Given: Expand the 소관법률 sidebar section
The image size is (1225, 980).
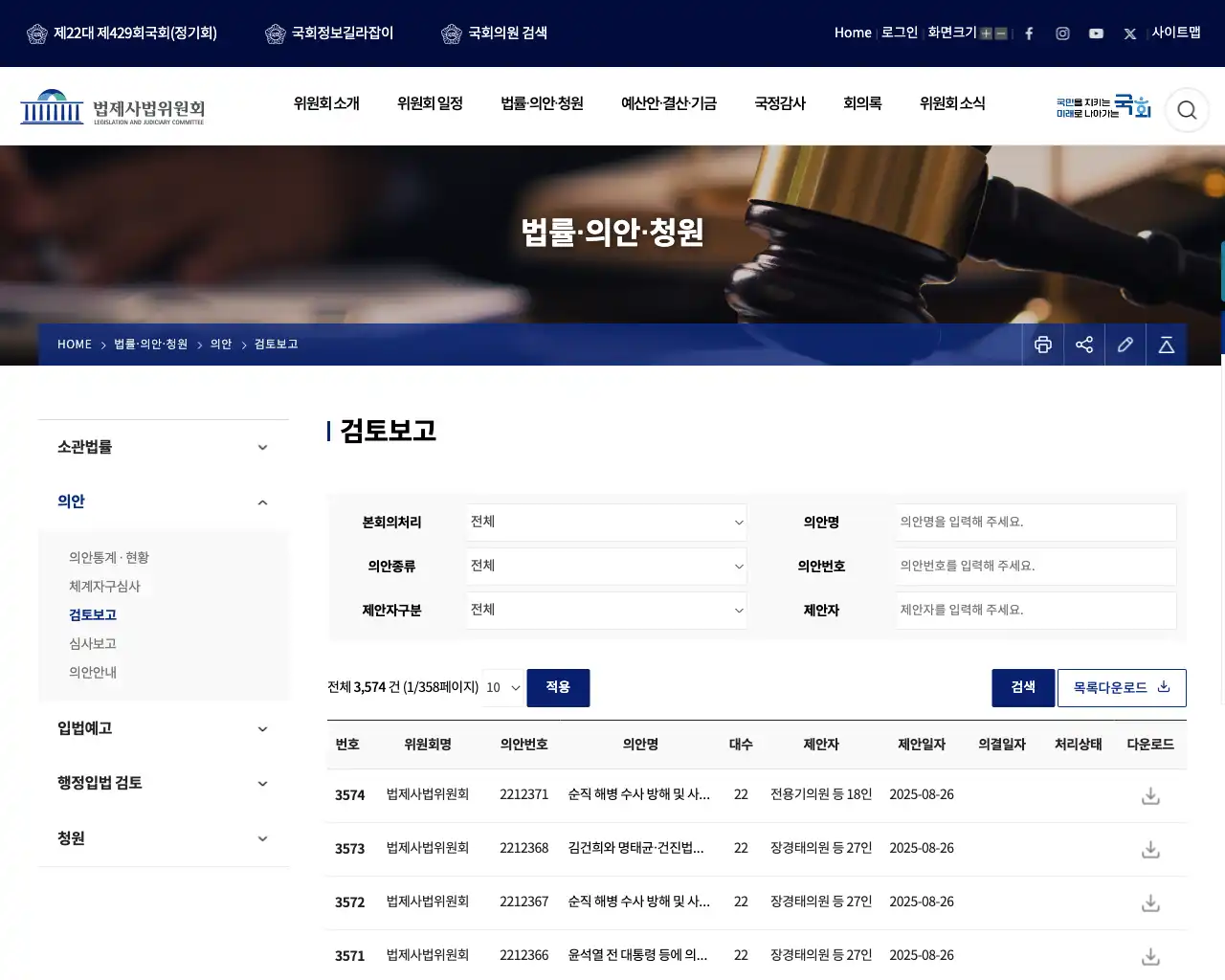Looking at the screenshot, I should tap(164, 447).
